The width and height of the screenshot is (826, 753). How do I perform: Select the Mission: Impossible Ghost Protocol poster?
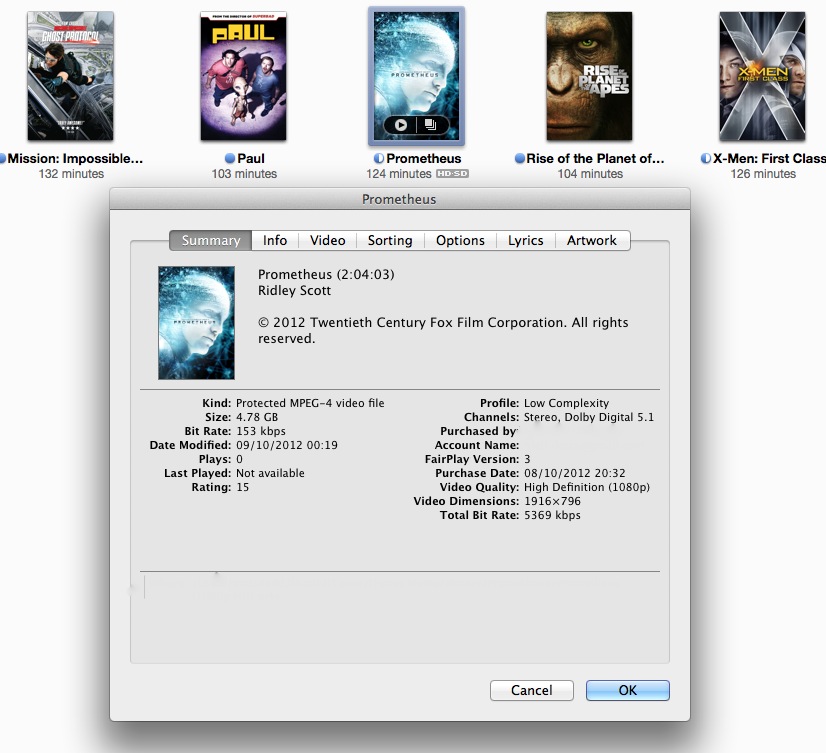coord(71,76)
